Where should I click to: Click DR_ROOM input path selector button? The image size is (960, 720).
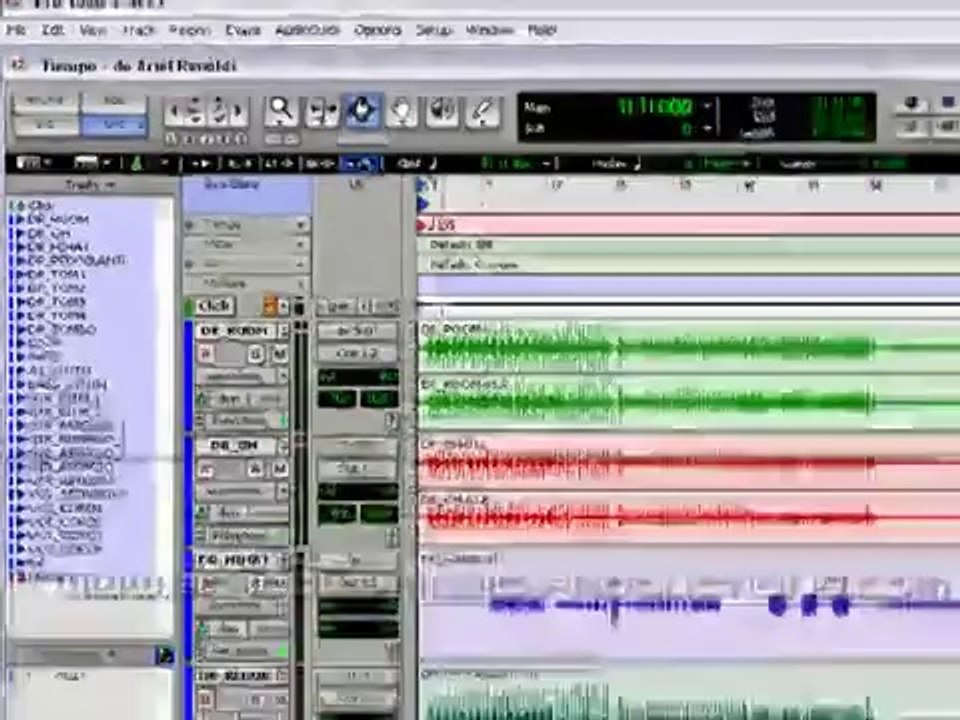tap(358, 331)
